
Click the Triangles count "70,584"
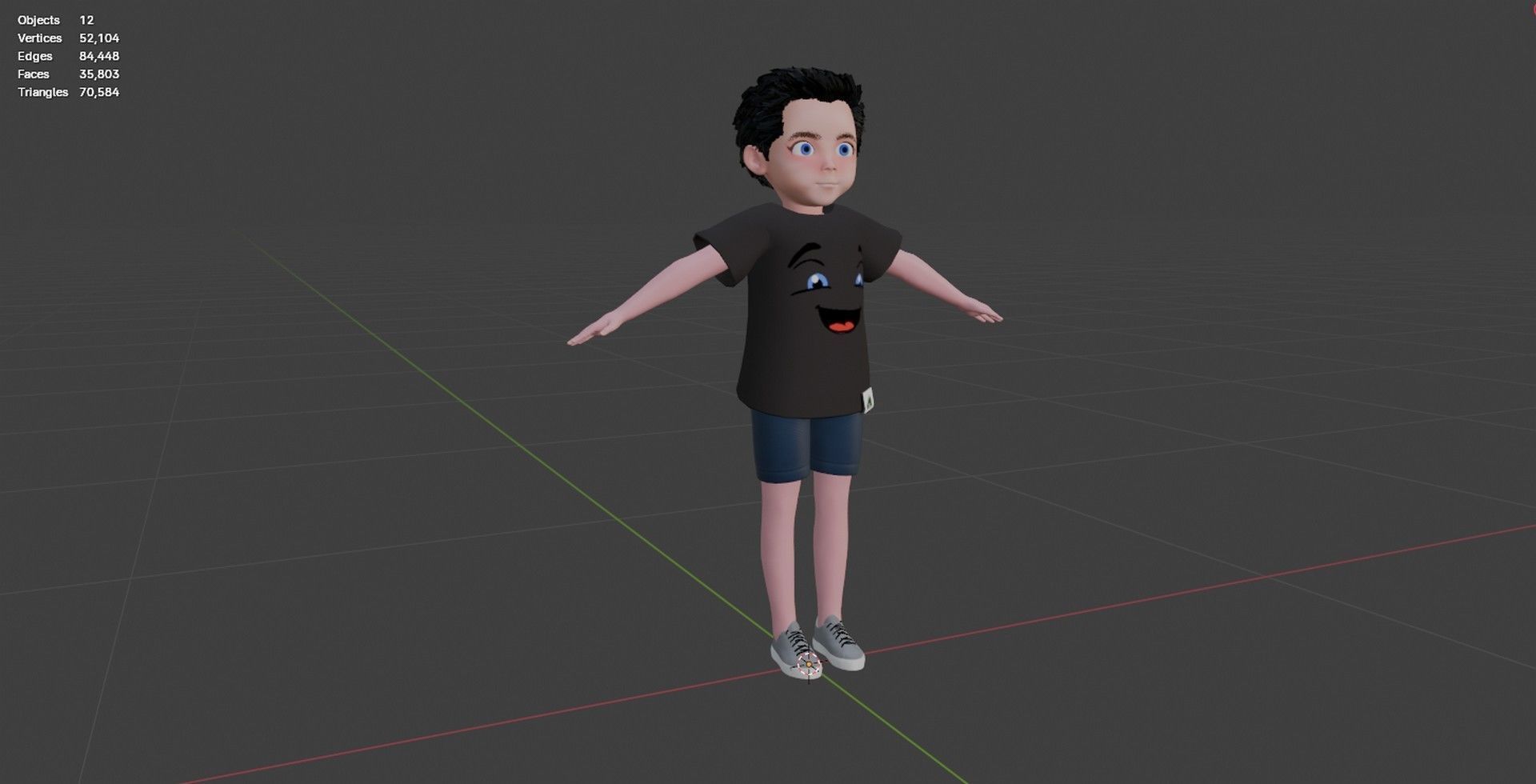pyautogui.click(x=99, y=92)
